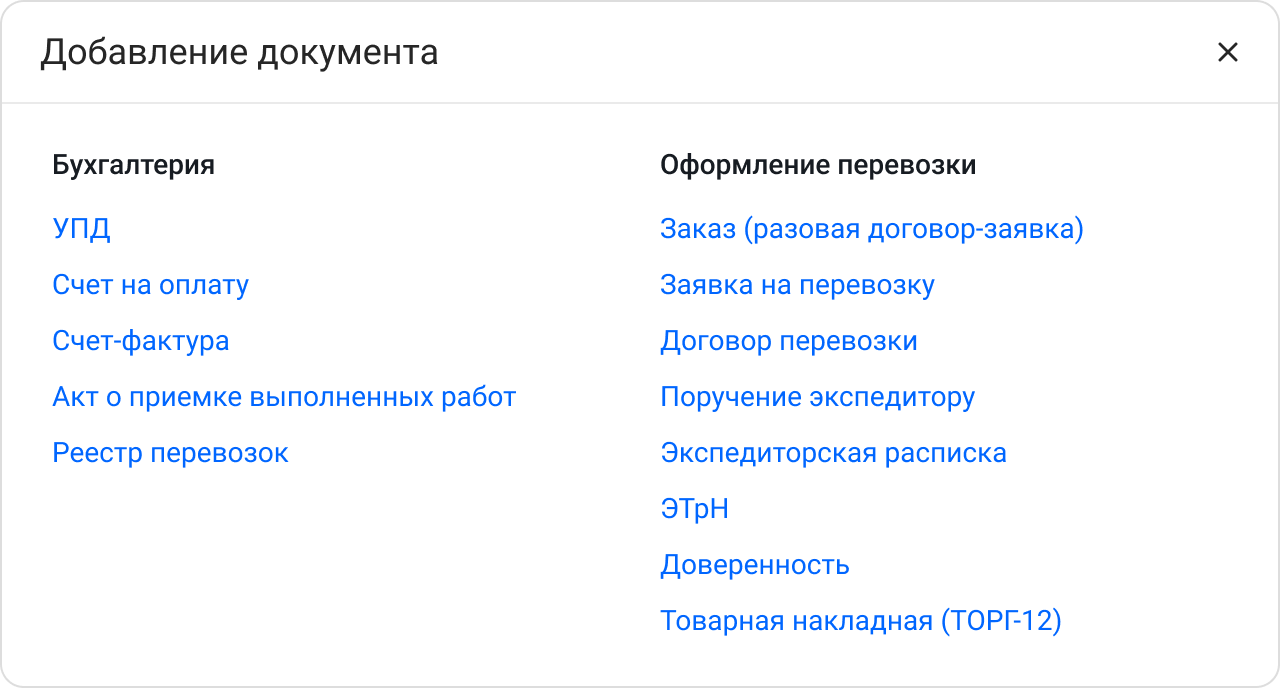Select the last item in Бухгалтерия column
This screenshot has width=1280, height=688.
click(x=170, y=453)
